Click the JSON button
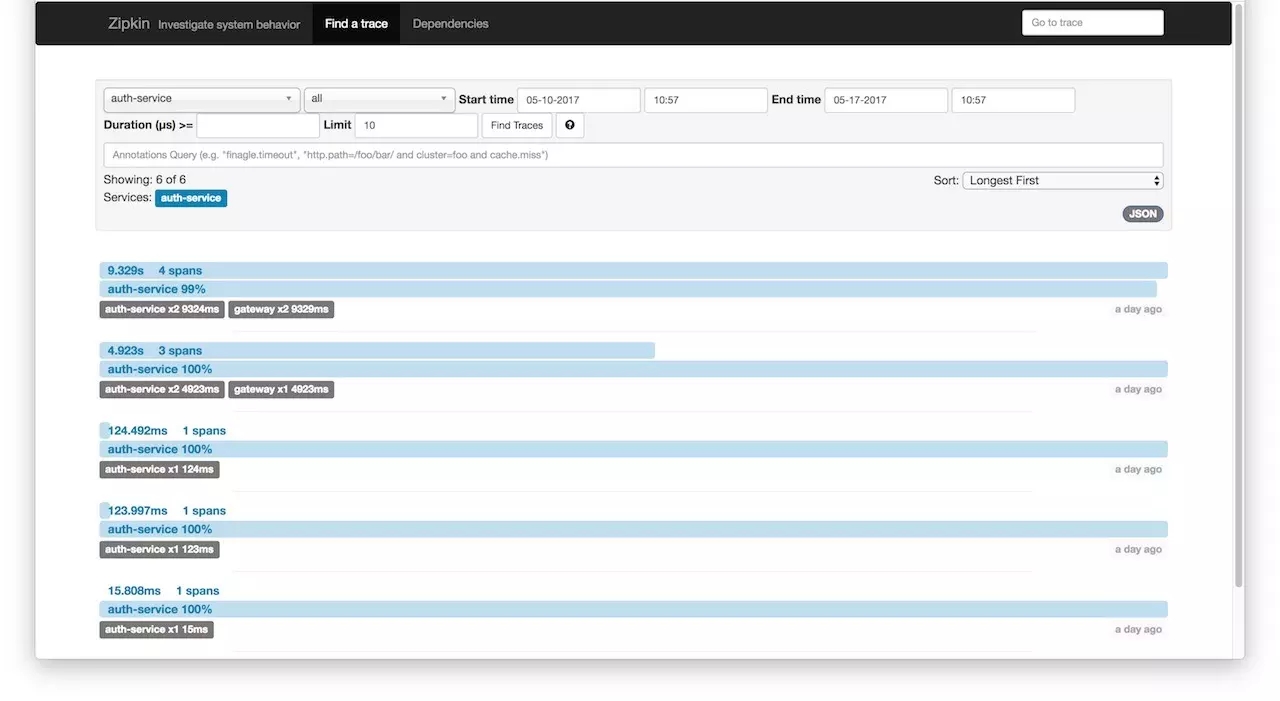Image resolution: width=1280 pixels, height=701 pixels. coord(1143,214)
